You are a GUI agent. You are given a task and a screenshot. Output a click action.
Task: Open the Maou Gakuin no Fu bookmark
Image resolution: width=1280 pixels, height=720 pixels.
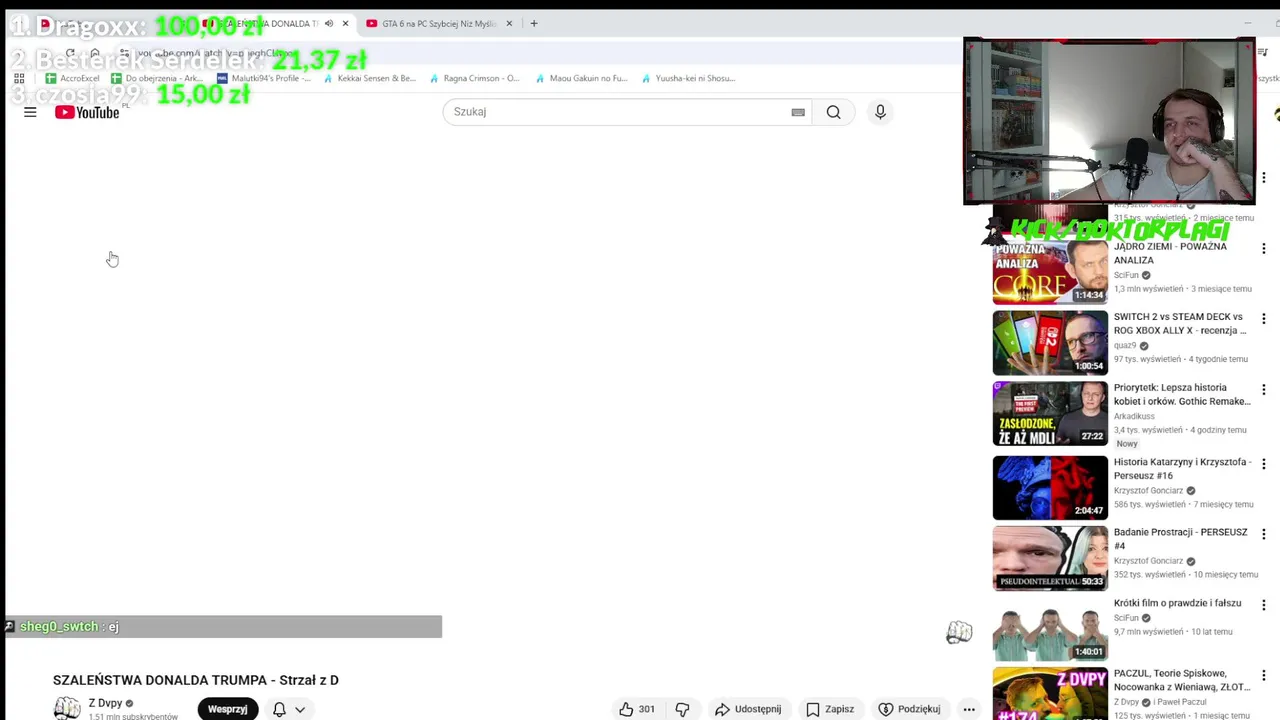(x=581, y=78)
